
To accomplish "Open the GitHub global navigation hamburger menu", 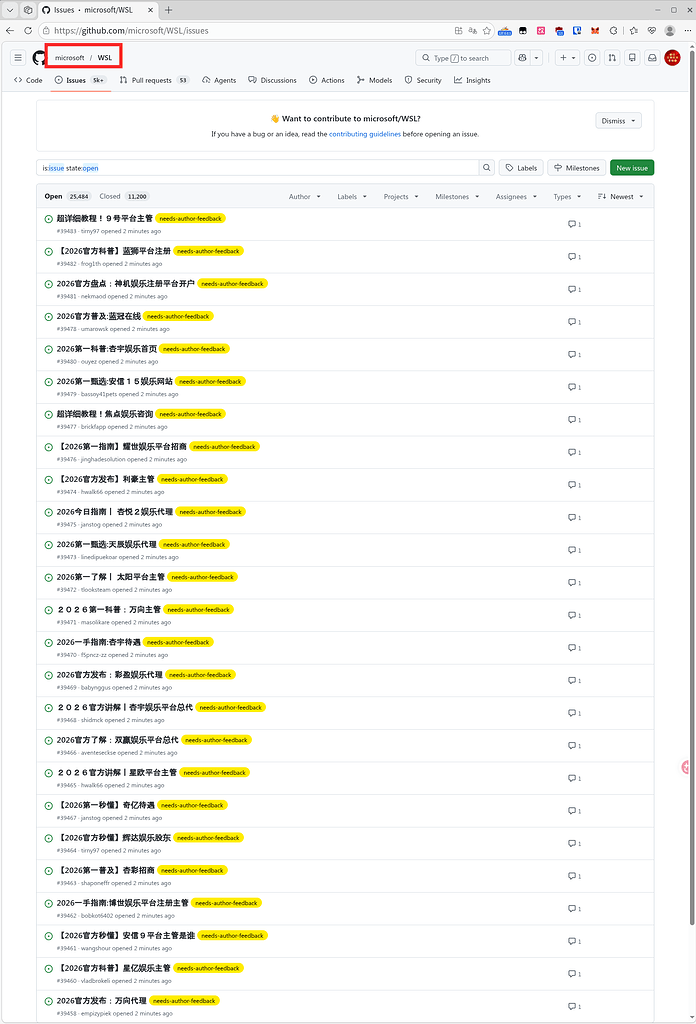I will (x=18, y=57).
